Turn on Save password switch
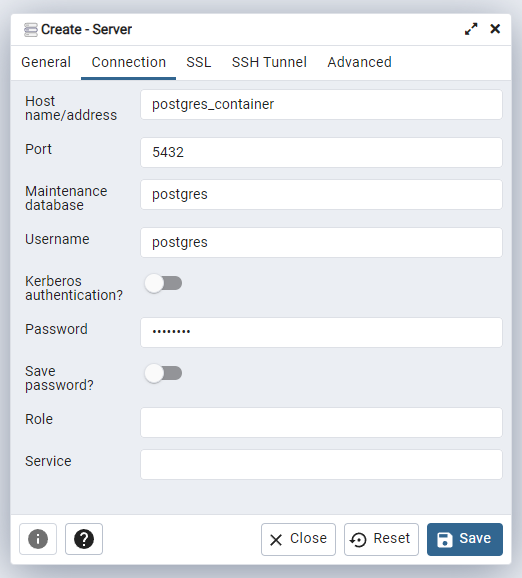 click(163, 373)
